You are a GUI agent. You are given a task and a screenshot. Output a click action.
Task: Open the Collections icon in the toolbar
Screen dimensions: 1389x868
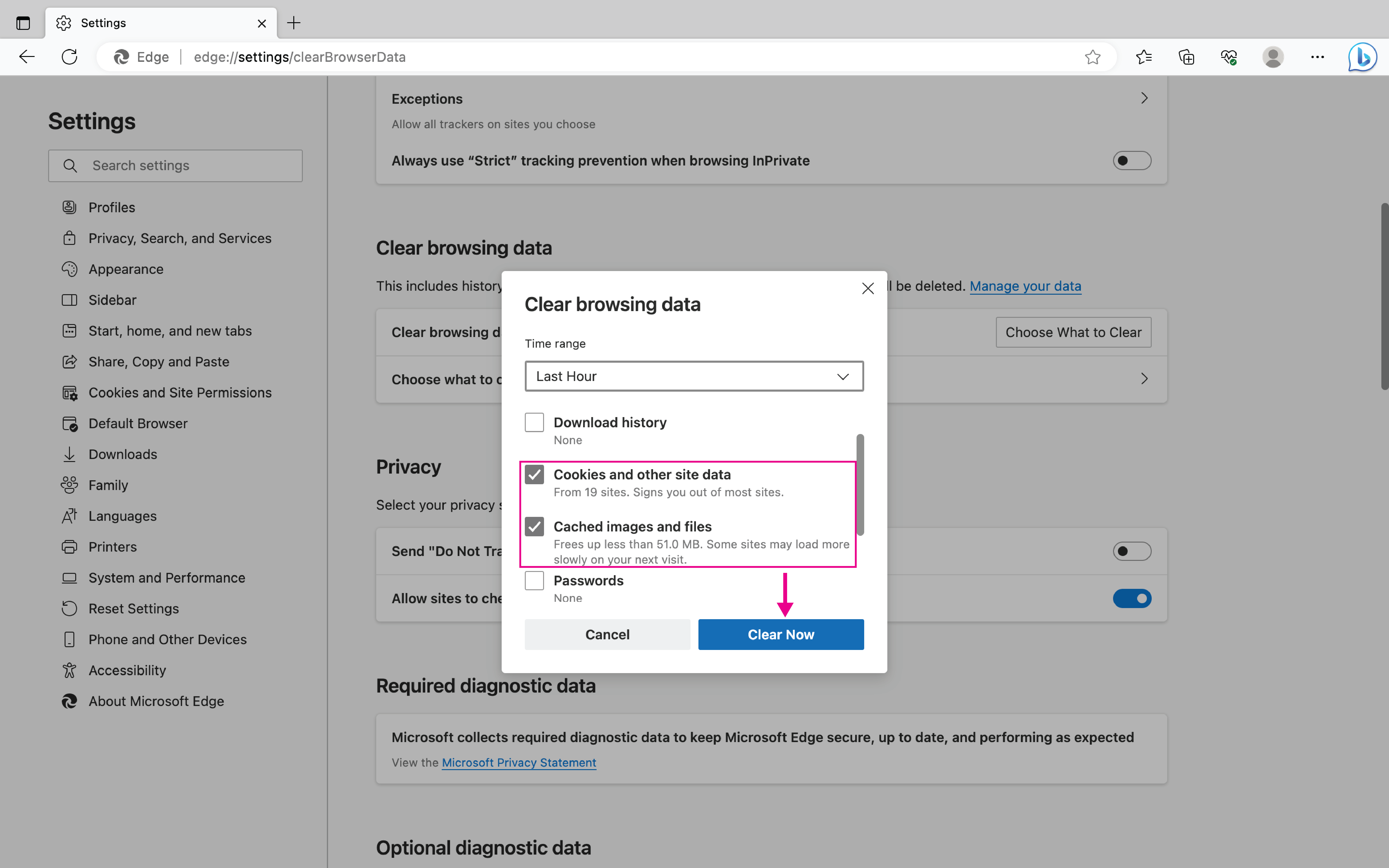(x=1186, y=57)
